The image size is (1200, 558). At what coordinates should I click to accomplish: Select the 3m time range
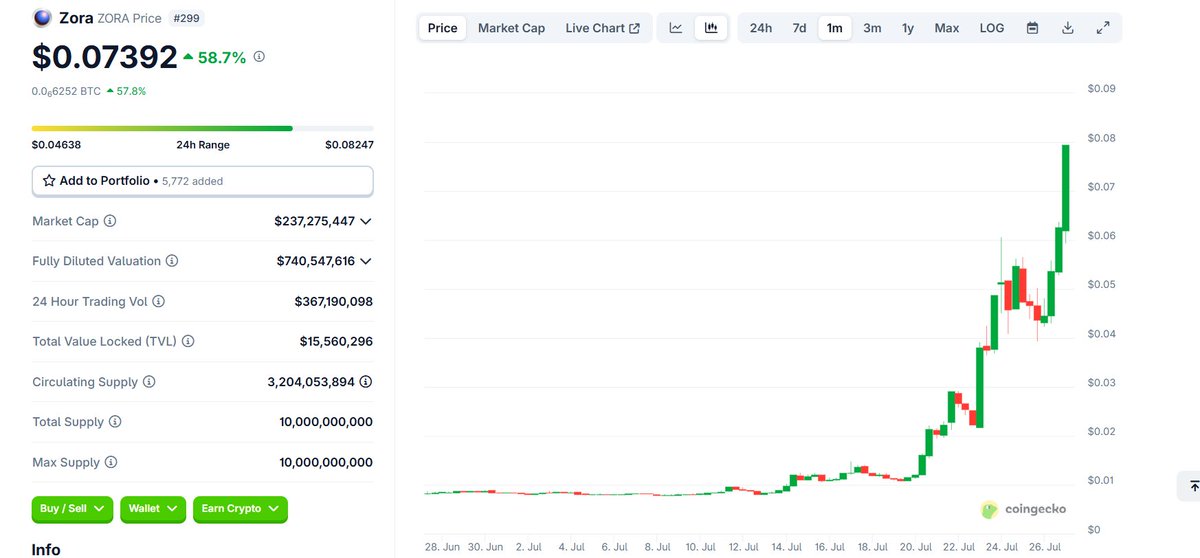pyautogui.click(x=872, y=28)
